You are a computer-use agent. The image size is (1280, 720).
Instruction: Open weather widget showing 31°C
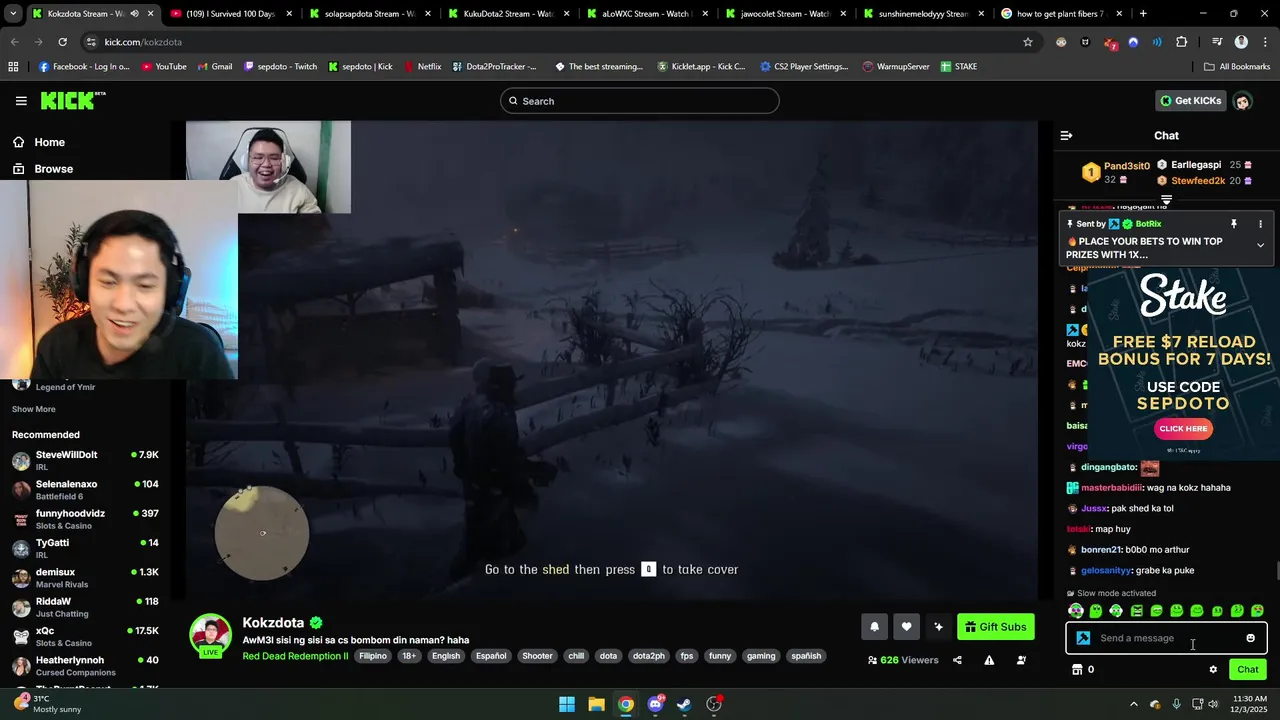(46, 704)
